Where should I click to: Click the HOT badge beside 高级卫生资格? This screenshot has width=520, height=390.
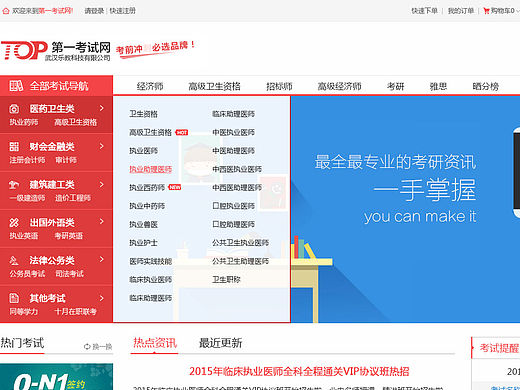coord(182,133)
